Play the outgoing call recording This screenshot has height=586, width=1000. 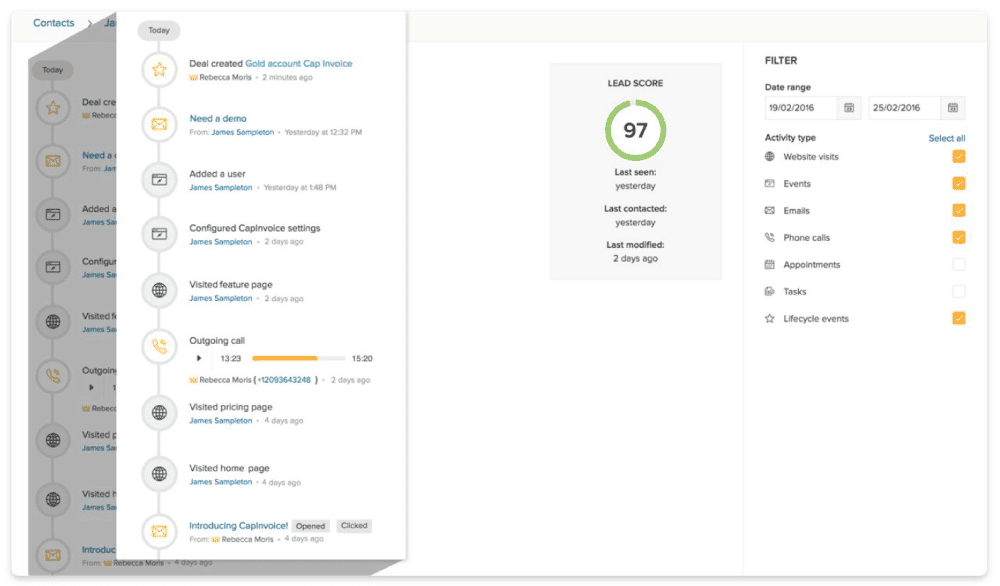click(199, 358)
